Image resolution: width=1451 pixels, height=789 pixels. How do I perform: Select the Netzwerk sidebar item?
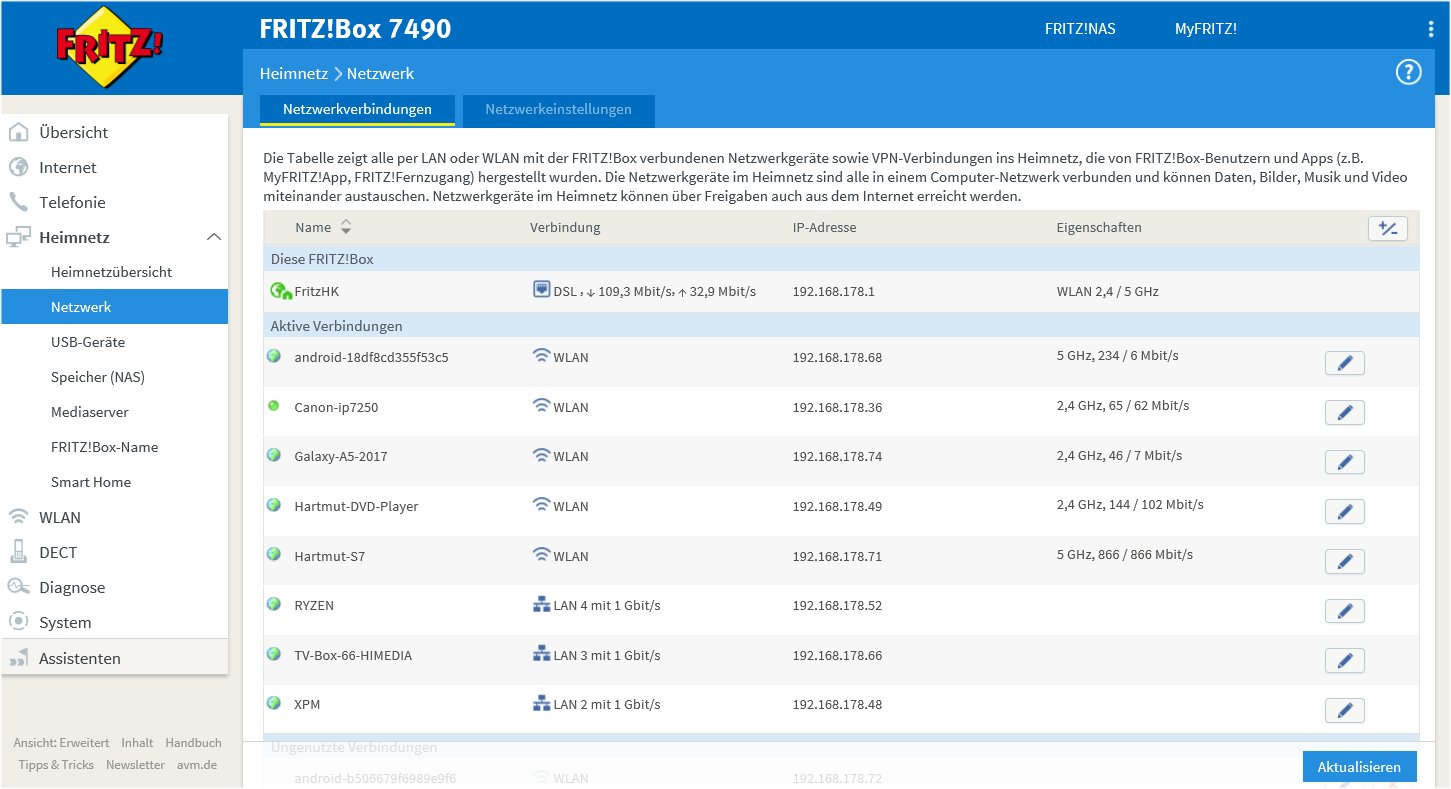(x=115, y=307)
